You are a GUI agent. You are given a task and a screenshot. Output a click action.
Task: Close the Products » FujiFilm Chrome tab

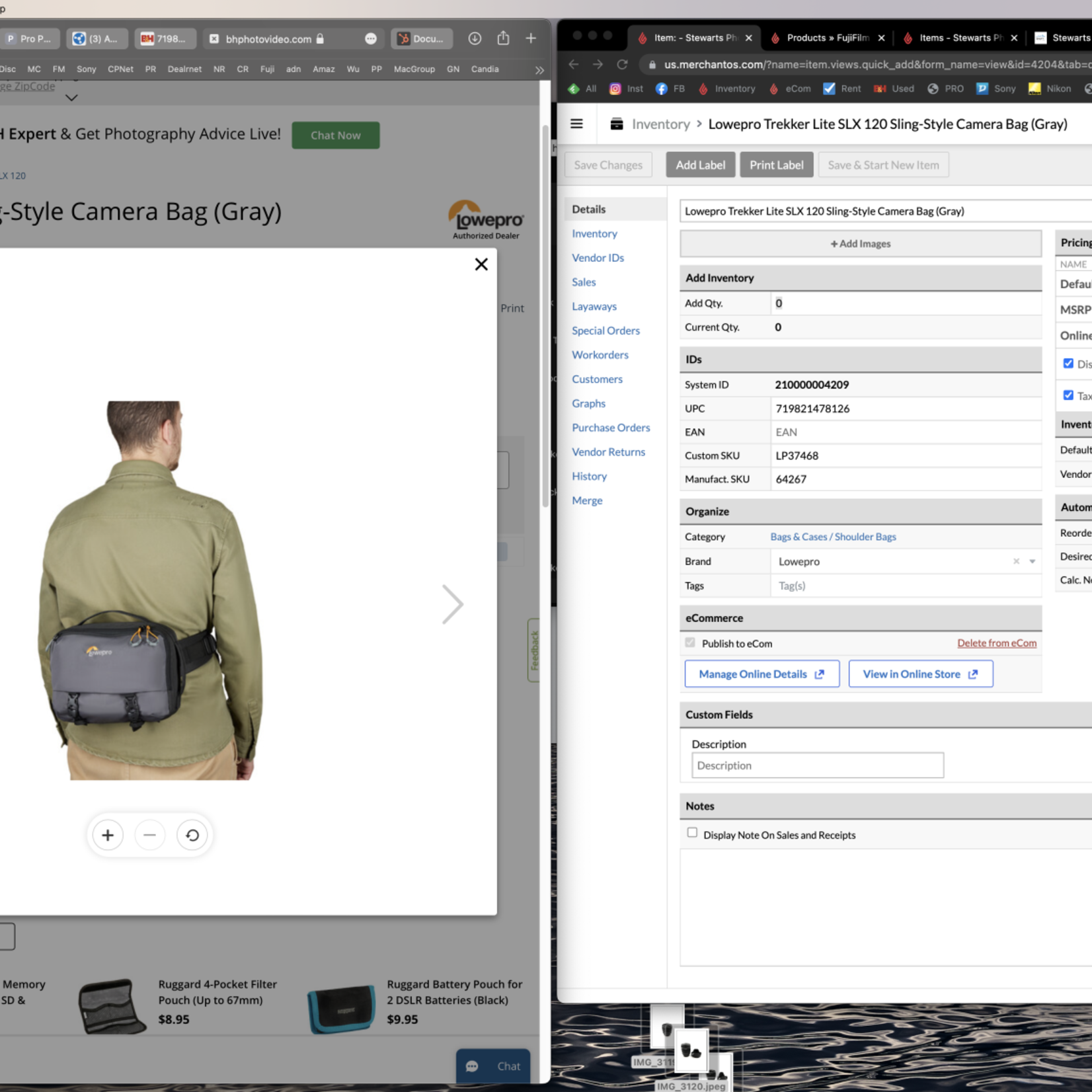(x=881, y=38)
